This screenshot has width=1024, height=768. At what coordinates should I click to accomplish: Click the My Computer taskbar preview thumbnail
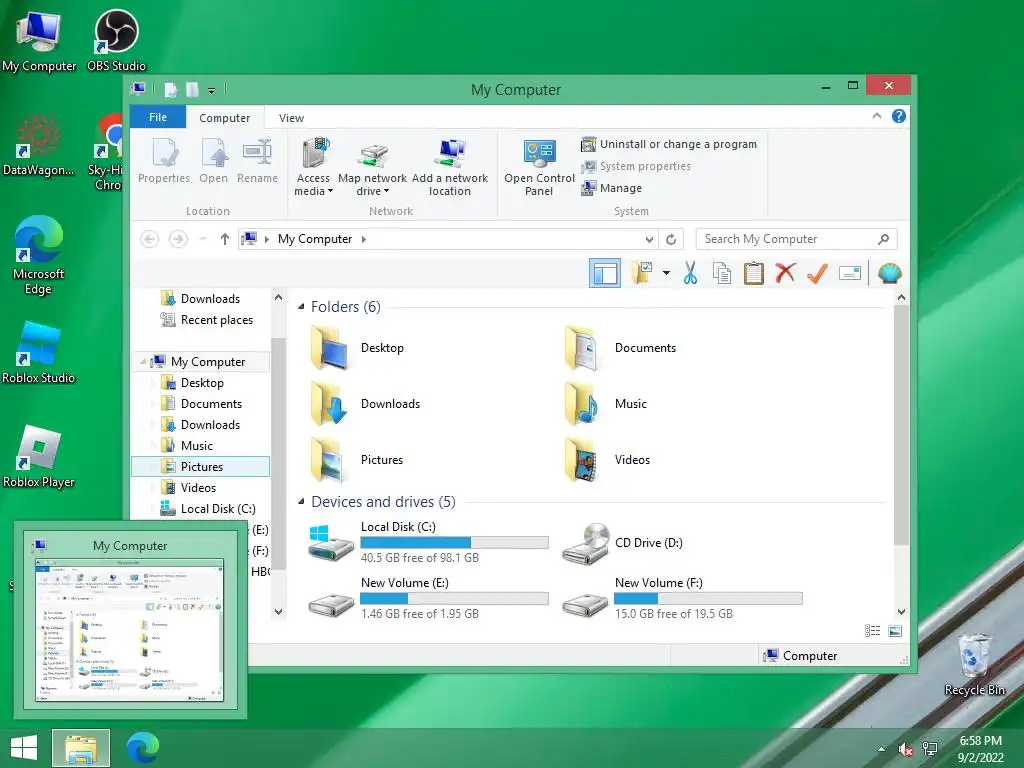[x=130, y=630]
